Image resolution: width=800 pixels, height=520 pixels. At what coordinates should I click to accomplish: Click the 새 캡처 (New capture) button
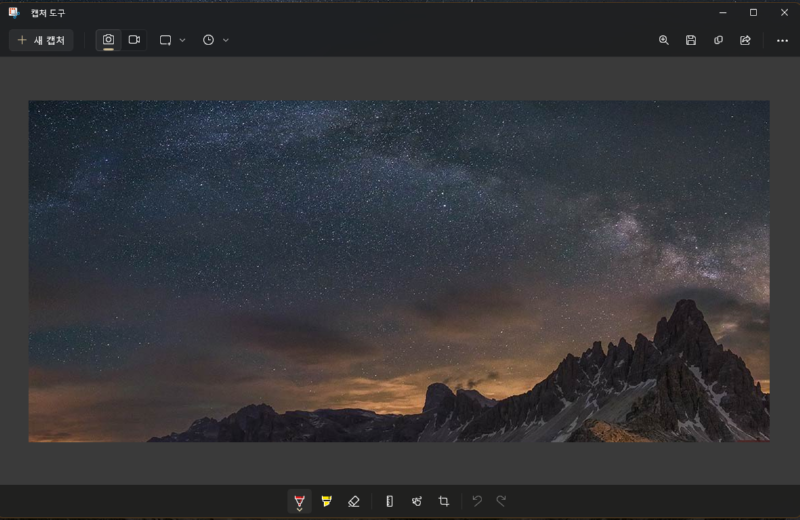tap(41, 40)
